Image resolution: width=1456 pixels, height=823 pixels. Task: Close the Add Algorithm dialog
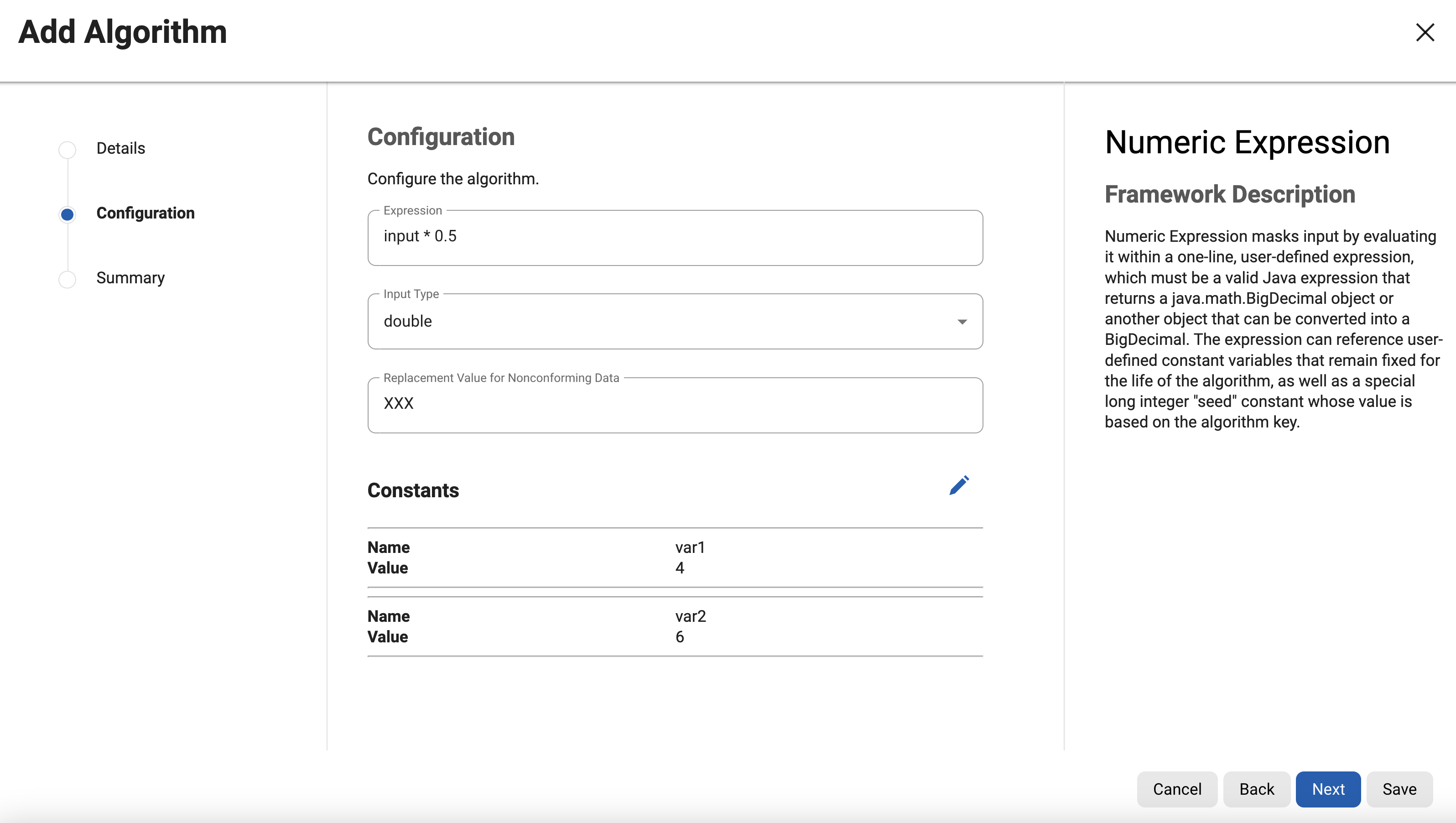tap(1425, 32)
